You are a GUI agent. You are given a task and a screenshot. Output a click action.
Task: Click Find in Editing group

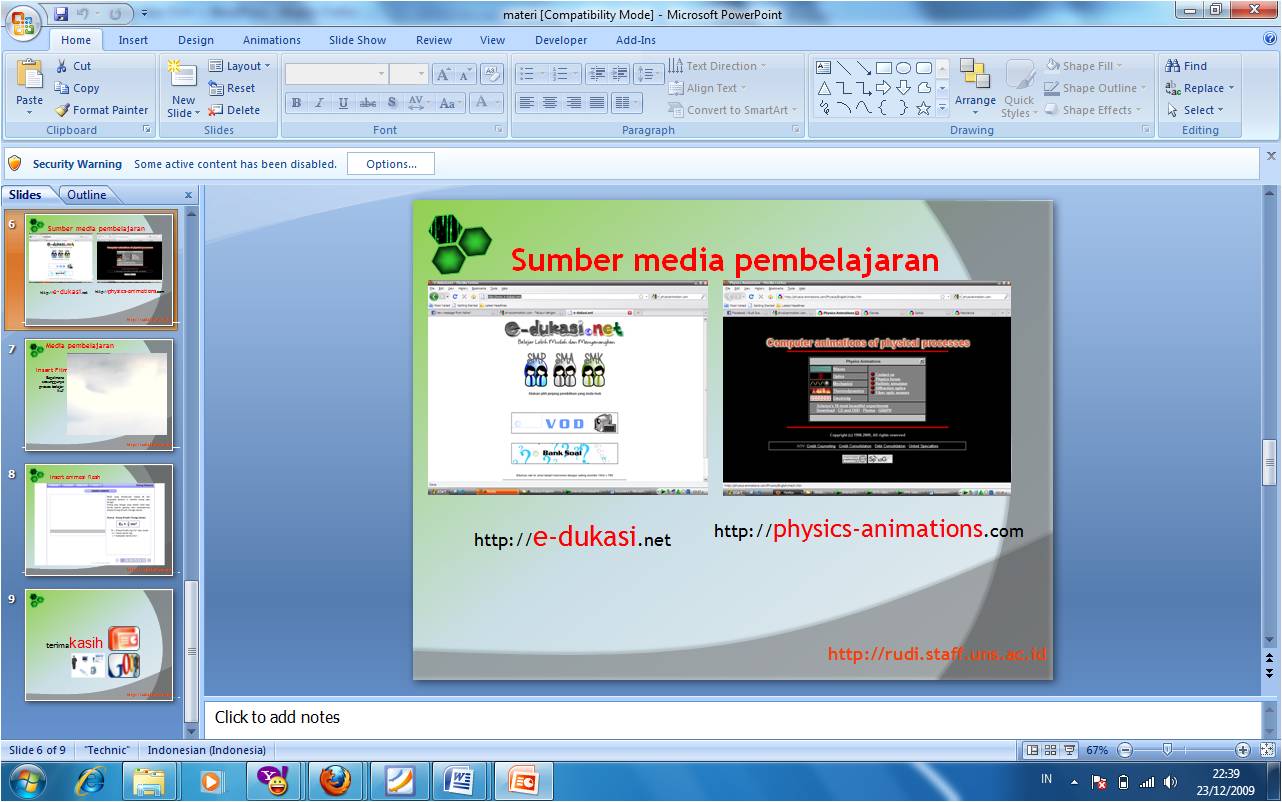[x=1187, y=66]
